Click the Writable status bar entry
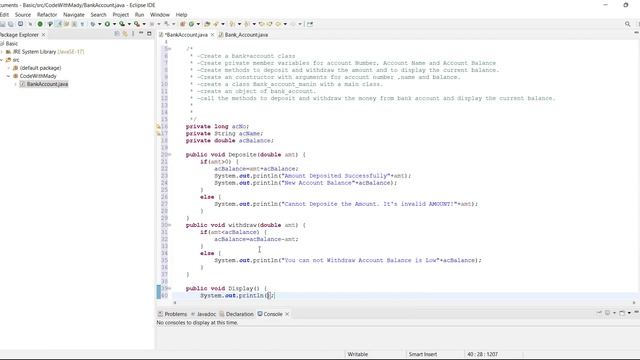 point(358,354)
